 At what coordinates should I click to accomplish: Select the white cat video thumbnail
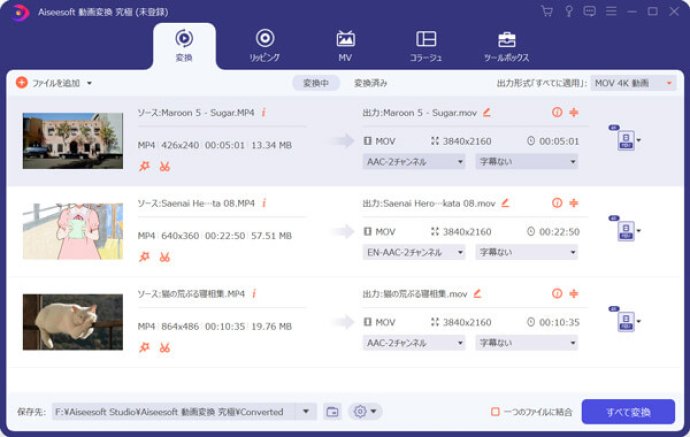[x=73, y=322]
